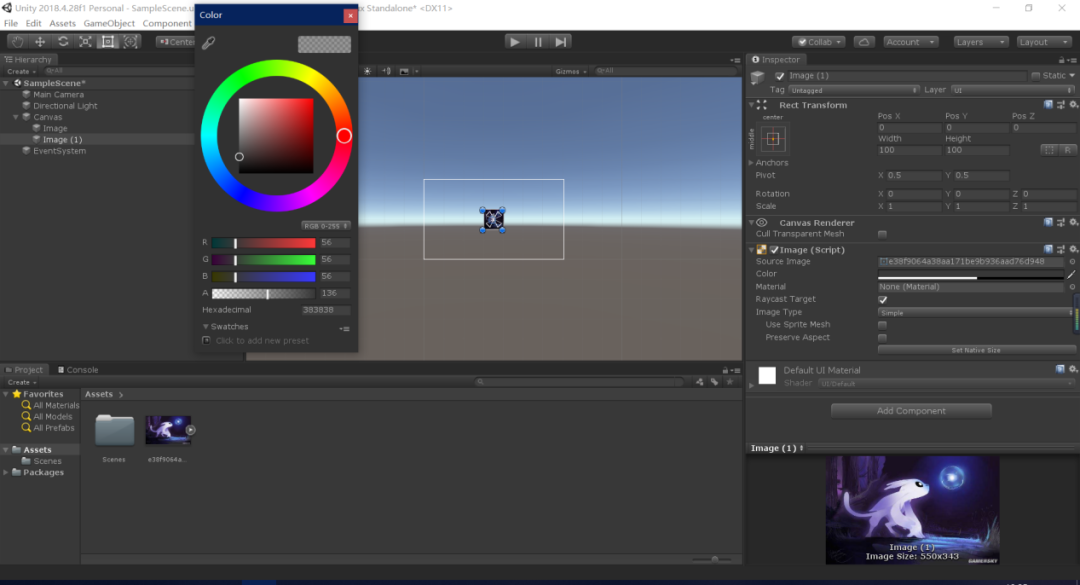The image size is (1080, 585).
Task: Select the Rect Transform tool
Action: click(108, 42)
